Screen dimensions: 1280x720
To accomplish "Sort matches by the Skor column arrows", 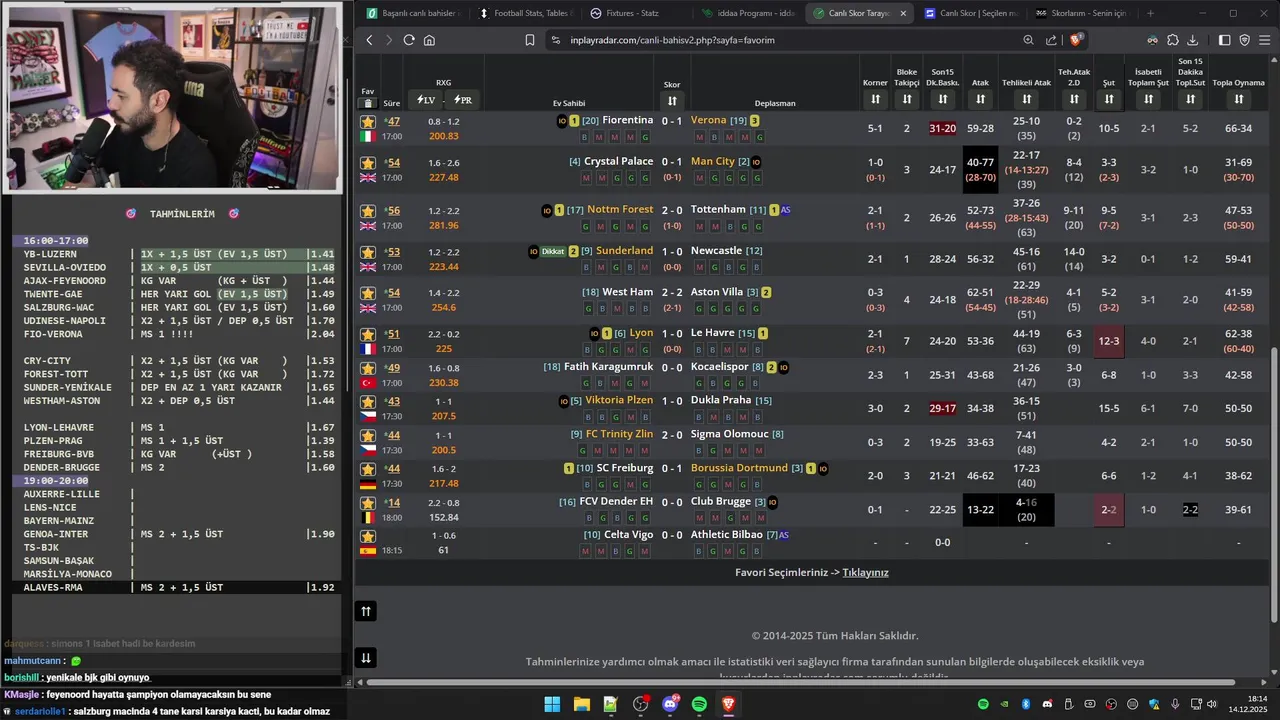I will pos(672,101).
